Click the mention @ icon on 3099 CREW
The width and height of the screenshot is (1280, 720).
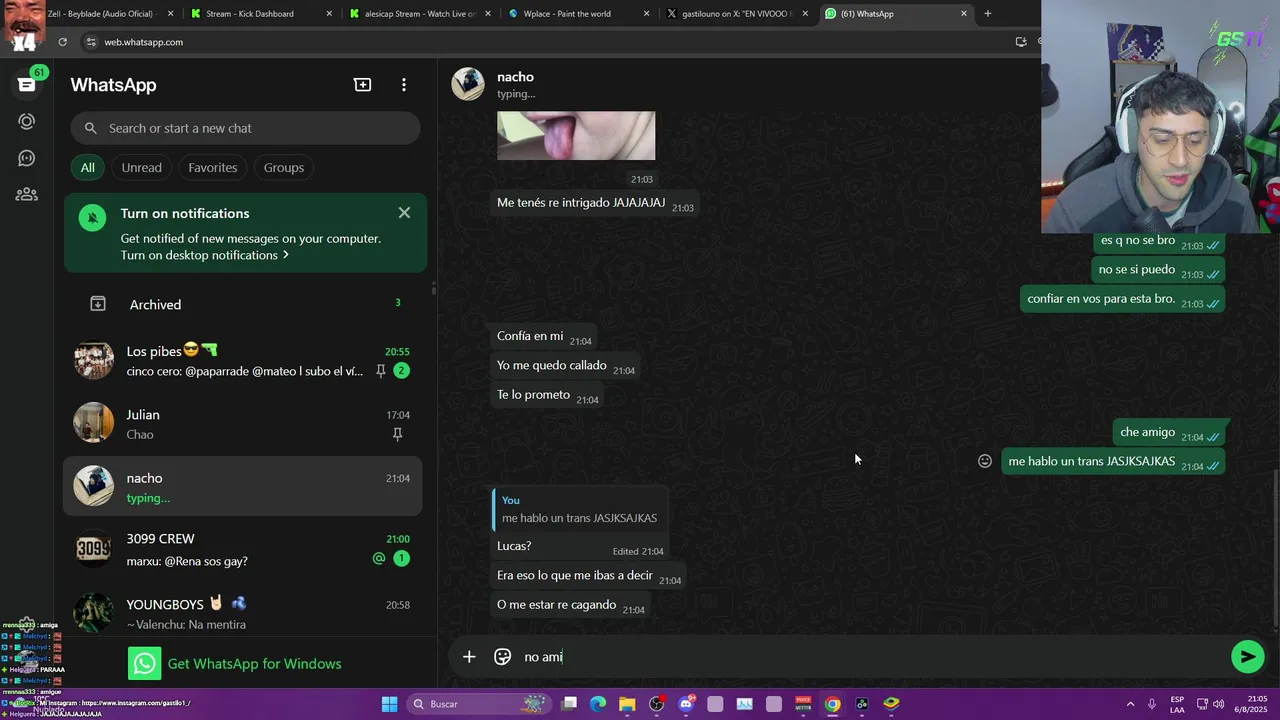pyautogui.click(x=379, y=559)
